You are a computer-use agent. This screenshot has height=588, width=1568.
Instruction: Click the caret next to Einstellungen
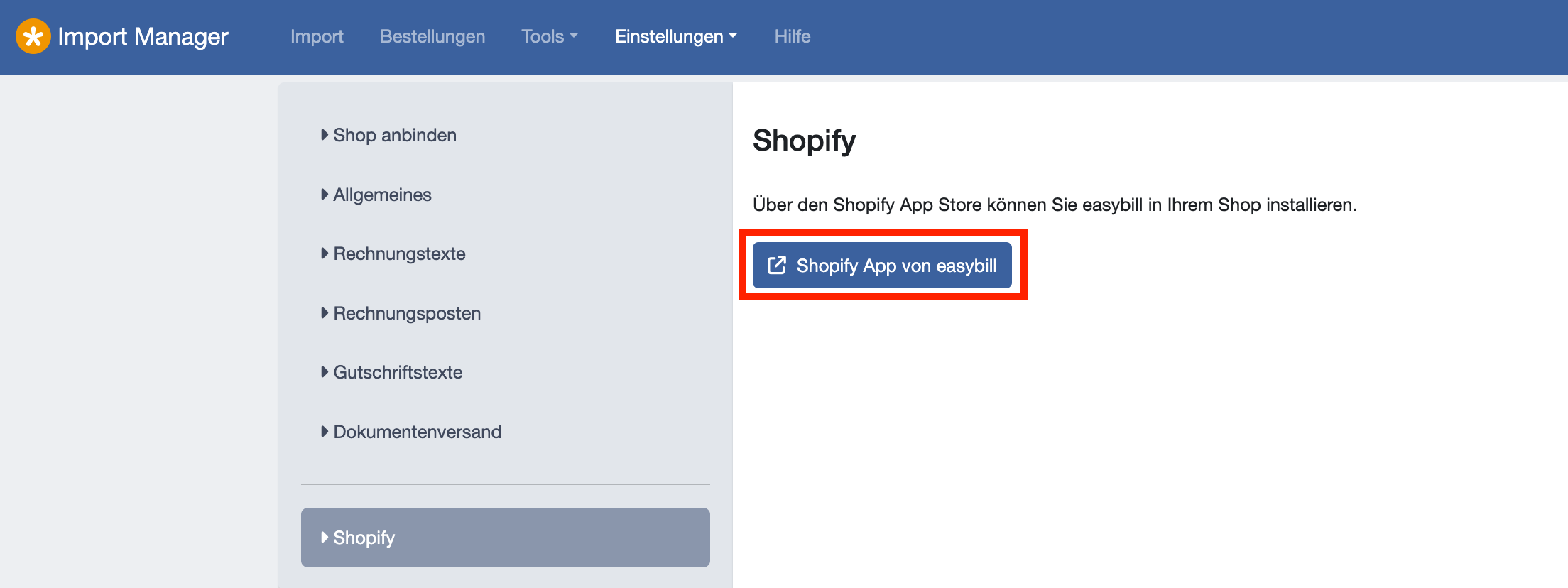(x=733, y=36)
